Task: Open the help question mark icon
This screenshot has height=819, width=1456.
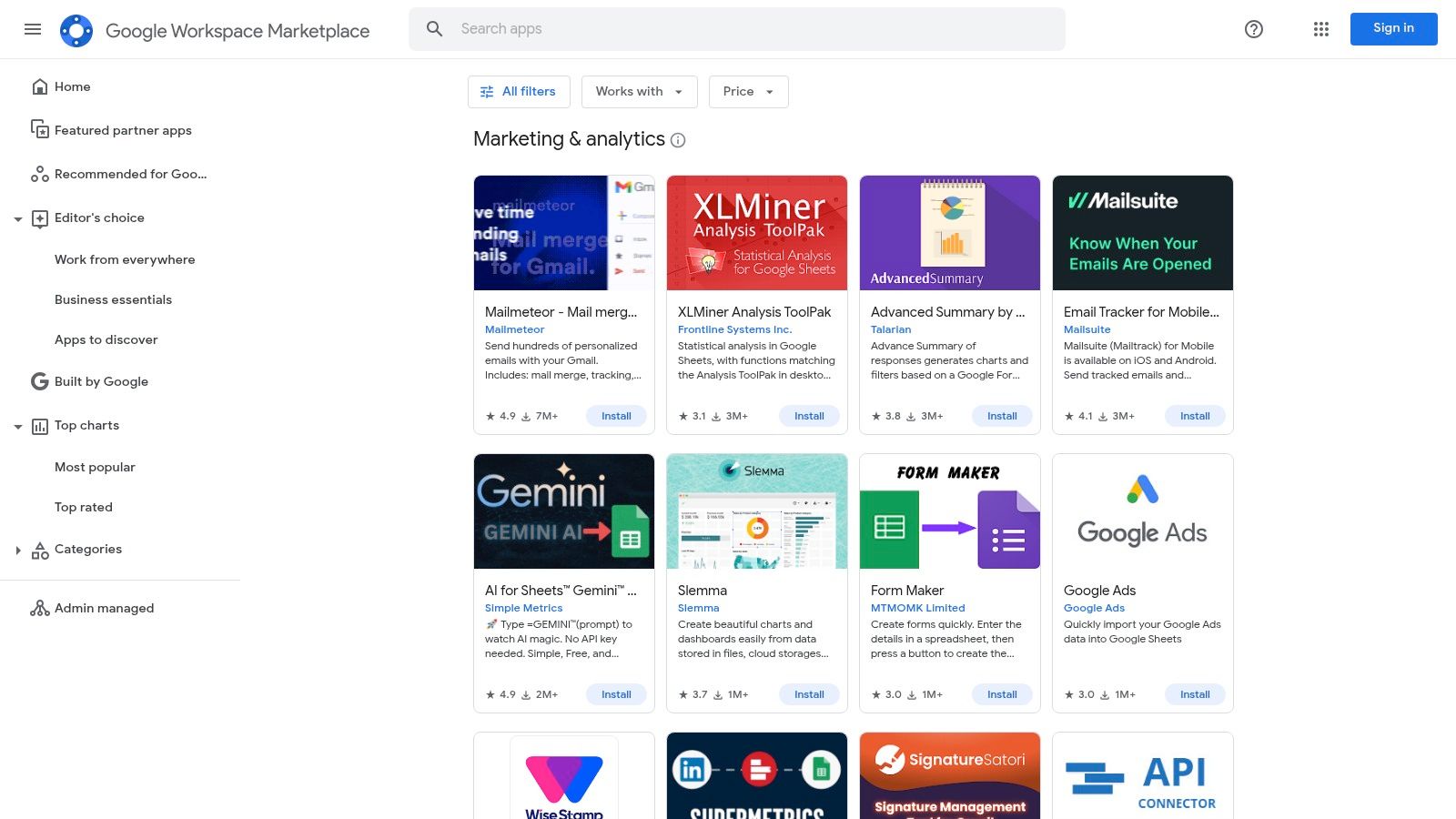Action: [x=1253, y=29]
